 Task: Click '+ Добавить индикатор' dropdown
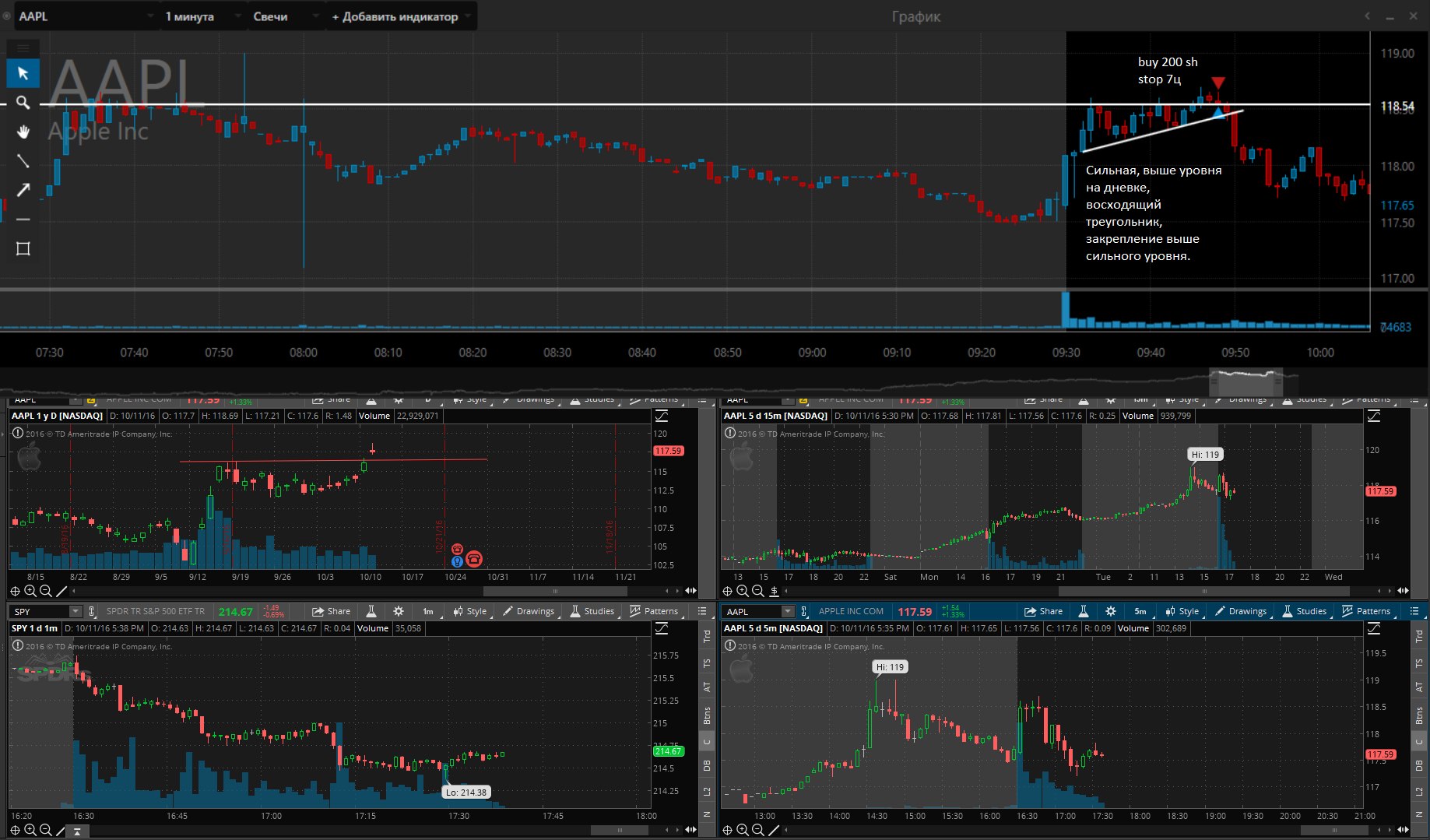click(x=402, y=16)
